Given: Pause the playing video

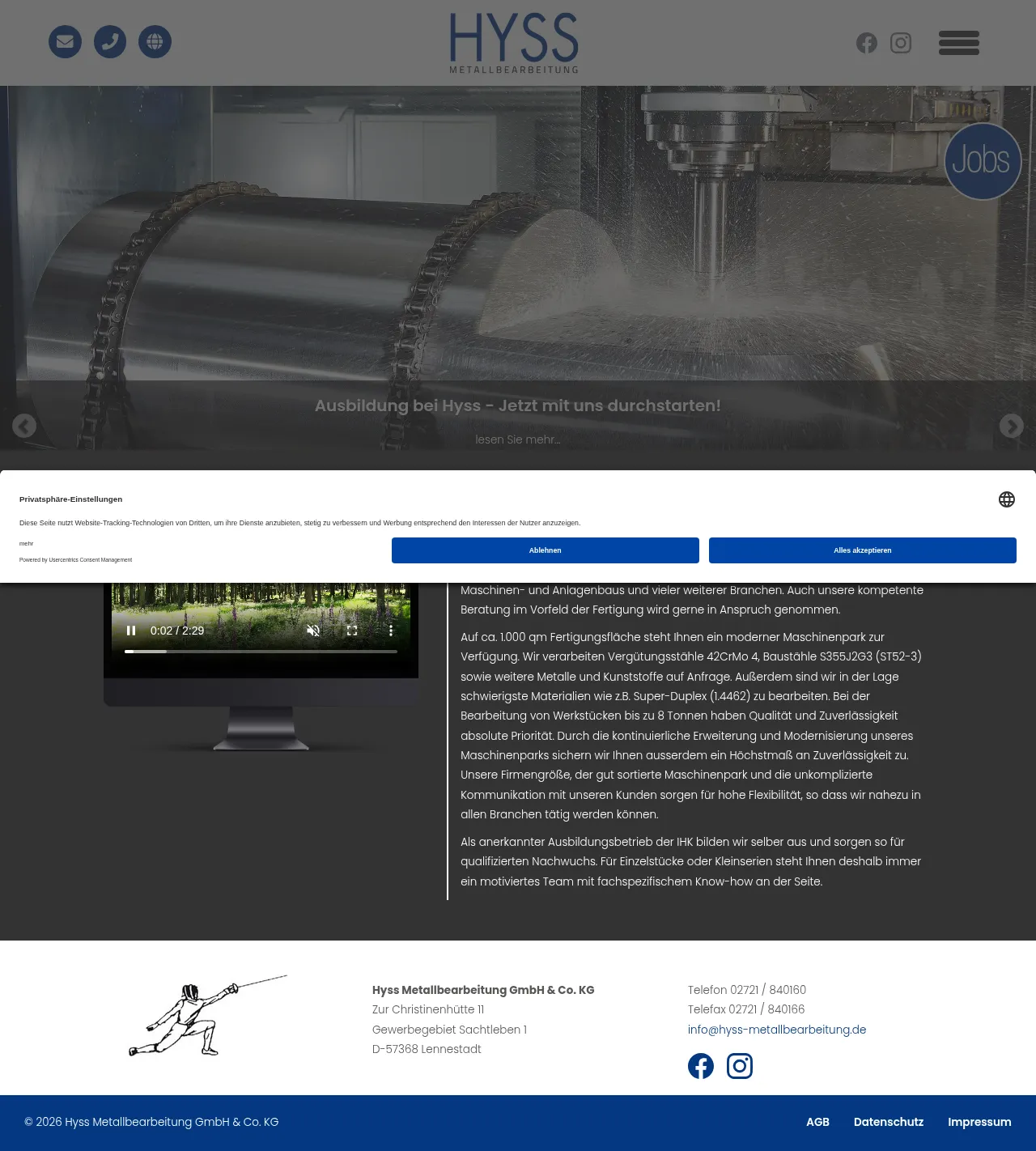Looking at the screenshot, I should (x=131, y=631).
